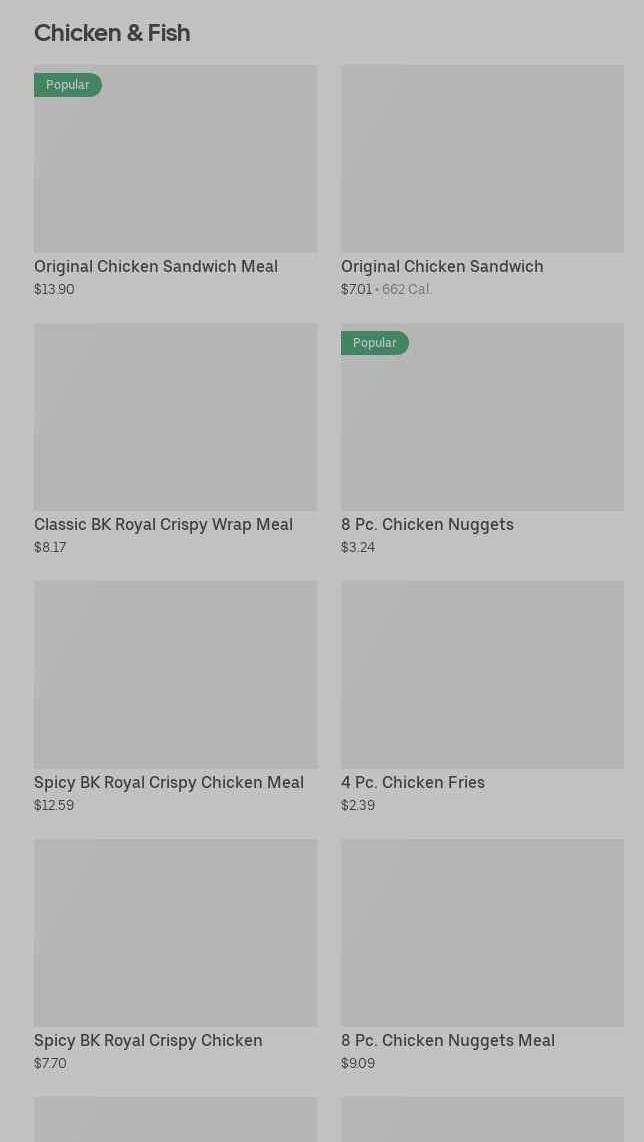The height and width of the screenshot is (1142, 644).
Task: Open Original Chicken Sandwich image
Action: [x=482, y=159]
